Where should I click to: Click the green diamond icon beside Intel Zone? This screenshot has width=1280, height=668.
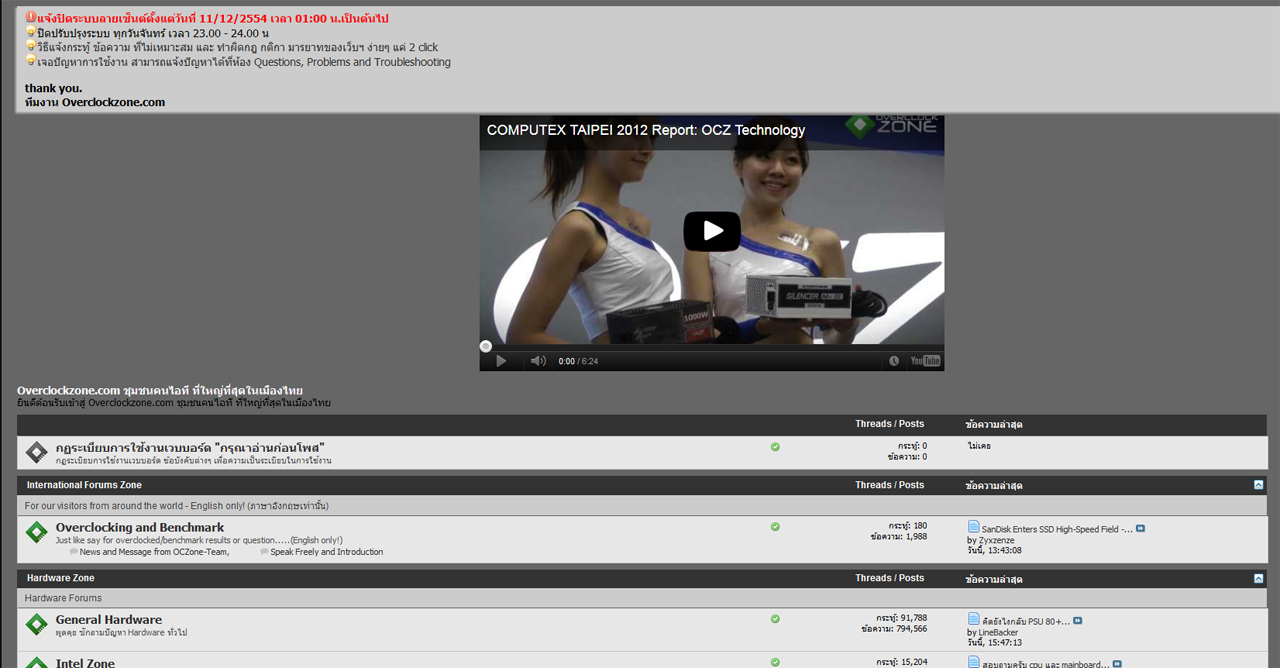[36, 662]
